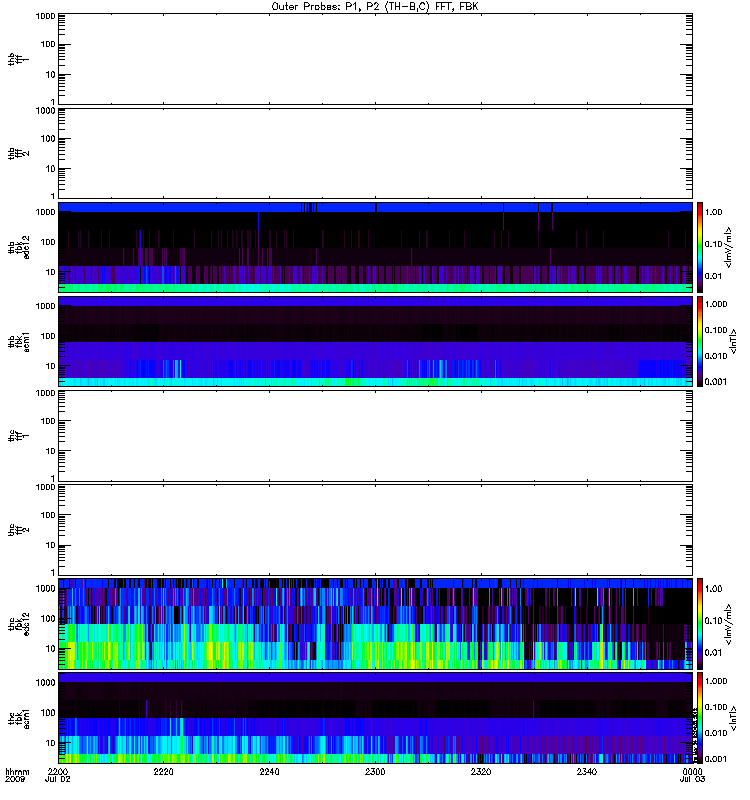The image size is (750, 800).
Task: Select the 'thb fbk edc12' panel axis label
Action: point(18,247)
